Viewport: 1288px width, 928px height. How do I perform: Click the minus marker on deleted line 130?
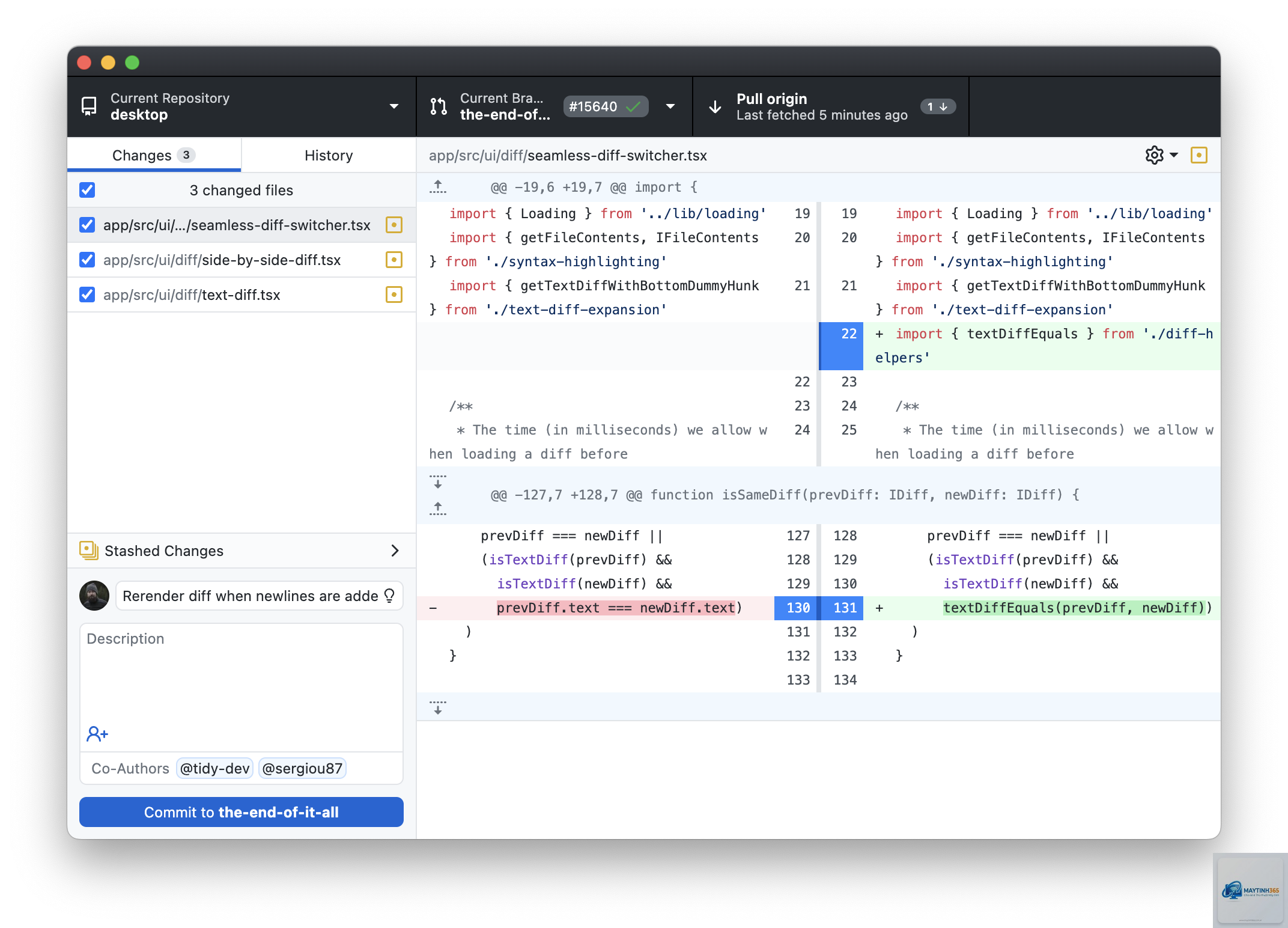point(433,608)
